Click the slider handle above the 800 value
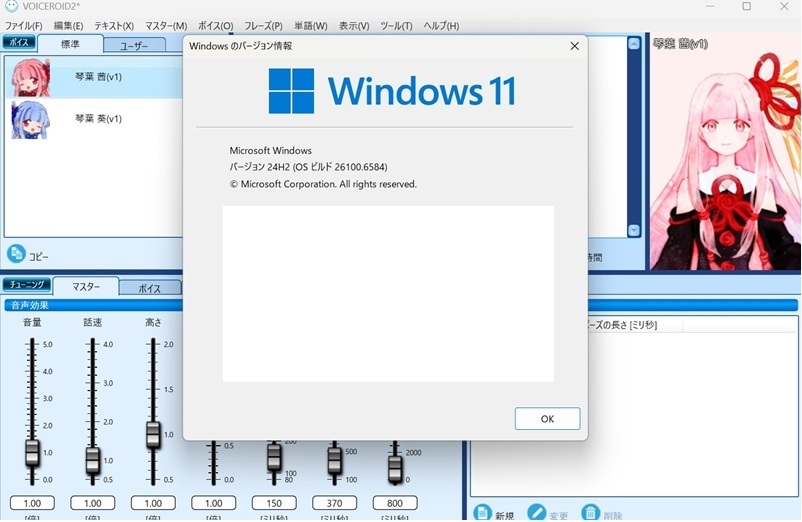802x522 pixels. click(395, 468)
